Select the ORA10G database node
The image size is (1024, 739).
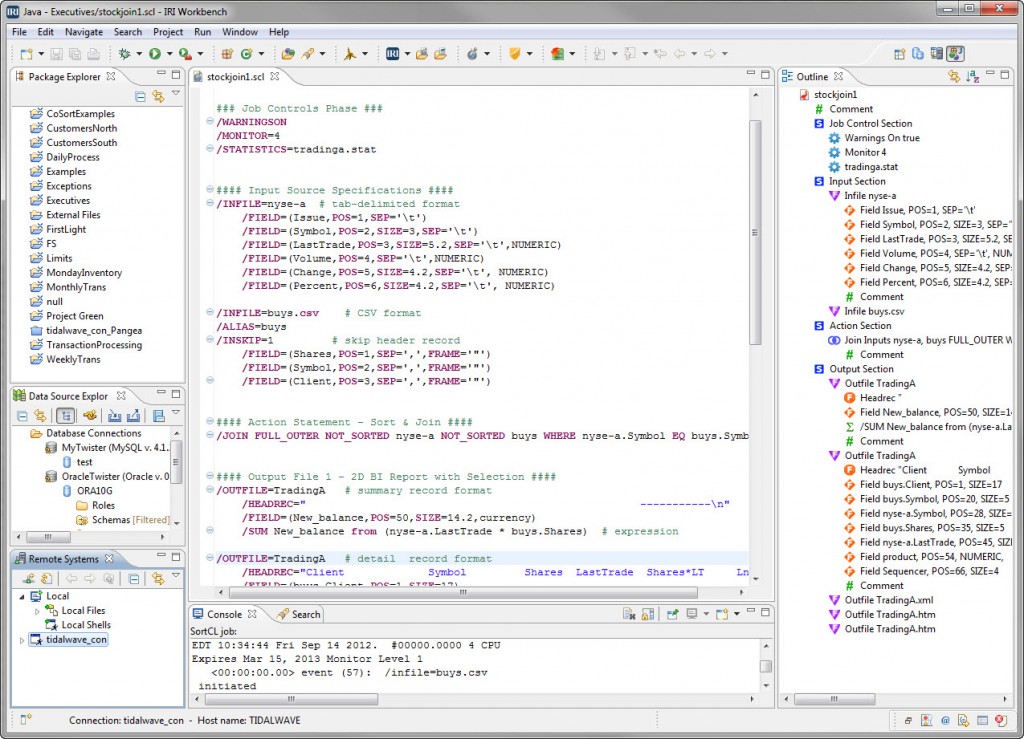[95, 491]
